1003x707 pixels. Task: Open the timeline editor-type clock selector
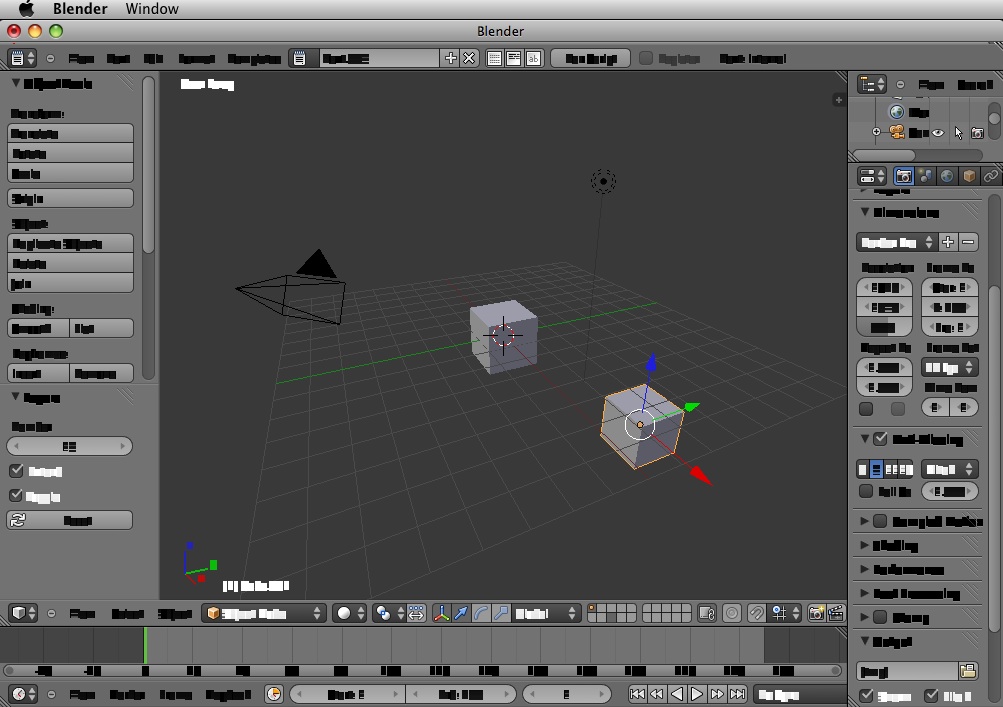pyautogui.click(x=24, y=694)
